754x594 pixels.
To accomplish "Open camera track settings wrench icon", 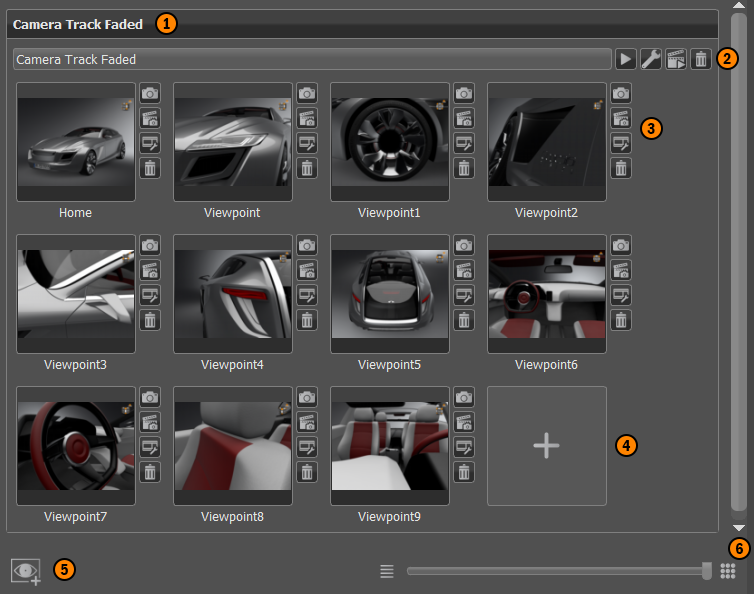I will tap(651, 59).
